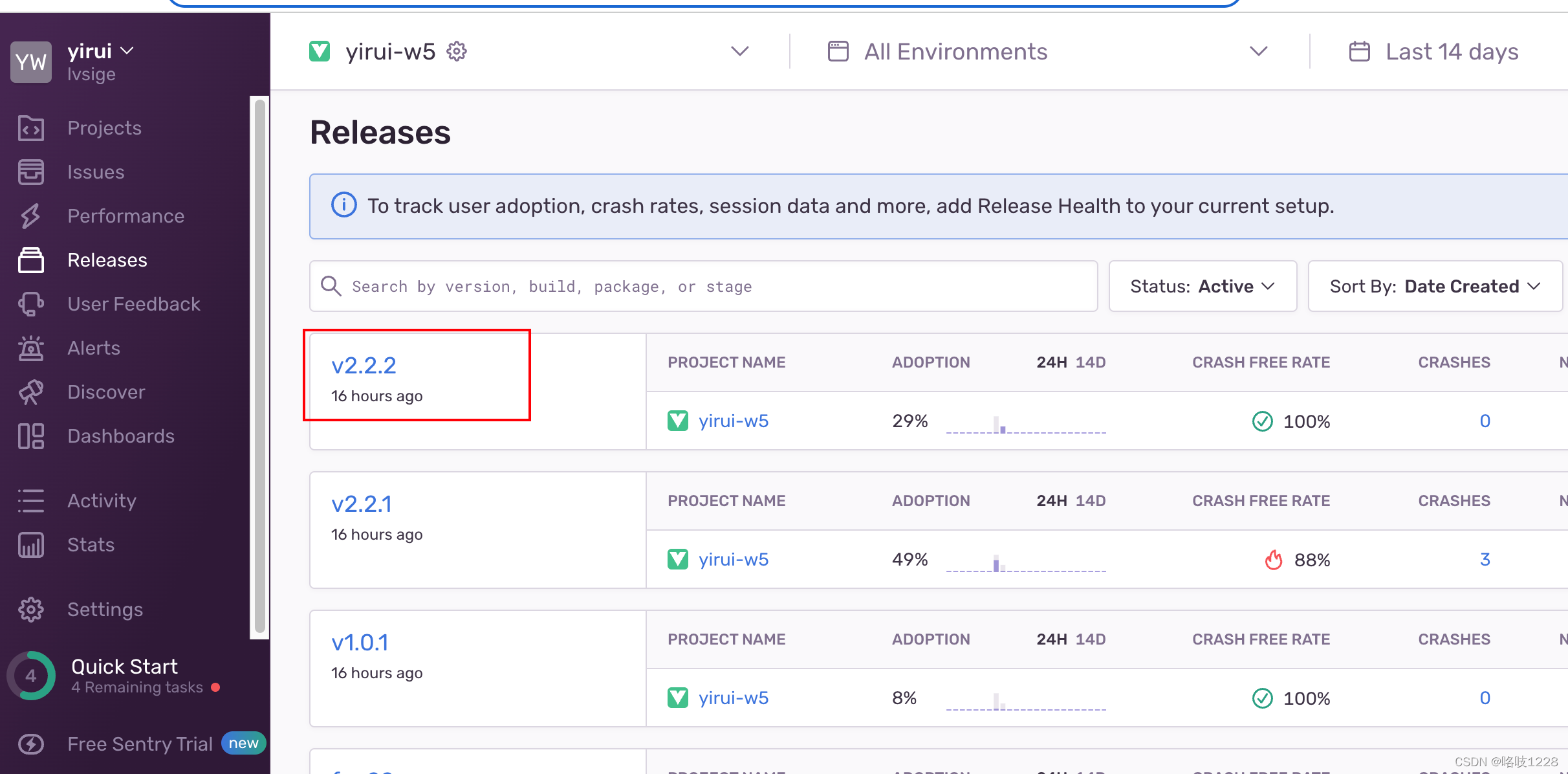The image size is (1568, 774).
Task: Click the User Feedback sidebar icon
Action: click(x=31, y=304)
